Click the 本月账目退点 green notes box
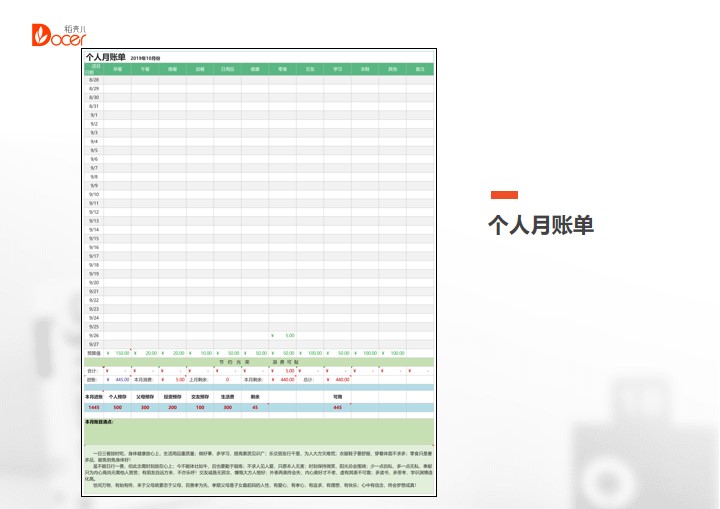The image size is (720, 509). (x=258, y=432)
